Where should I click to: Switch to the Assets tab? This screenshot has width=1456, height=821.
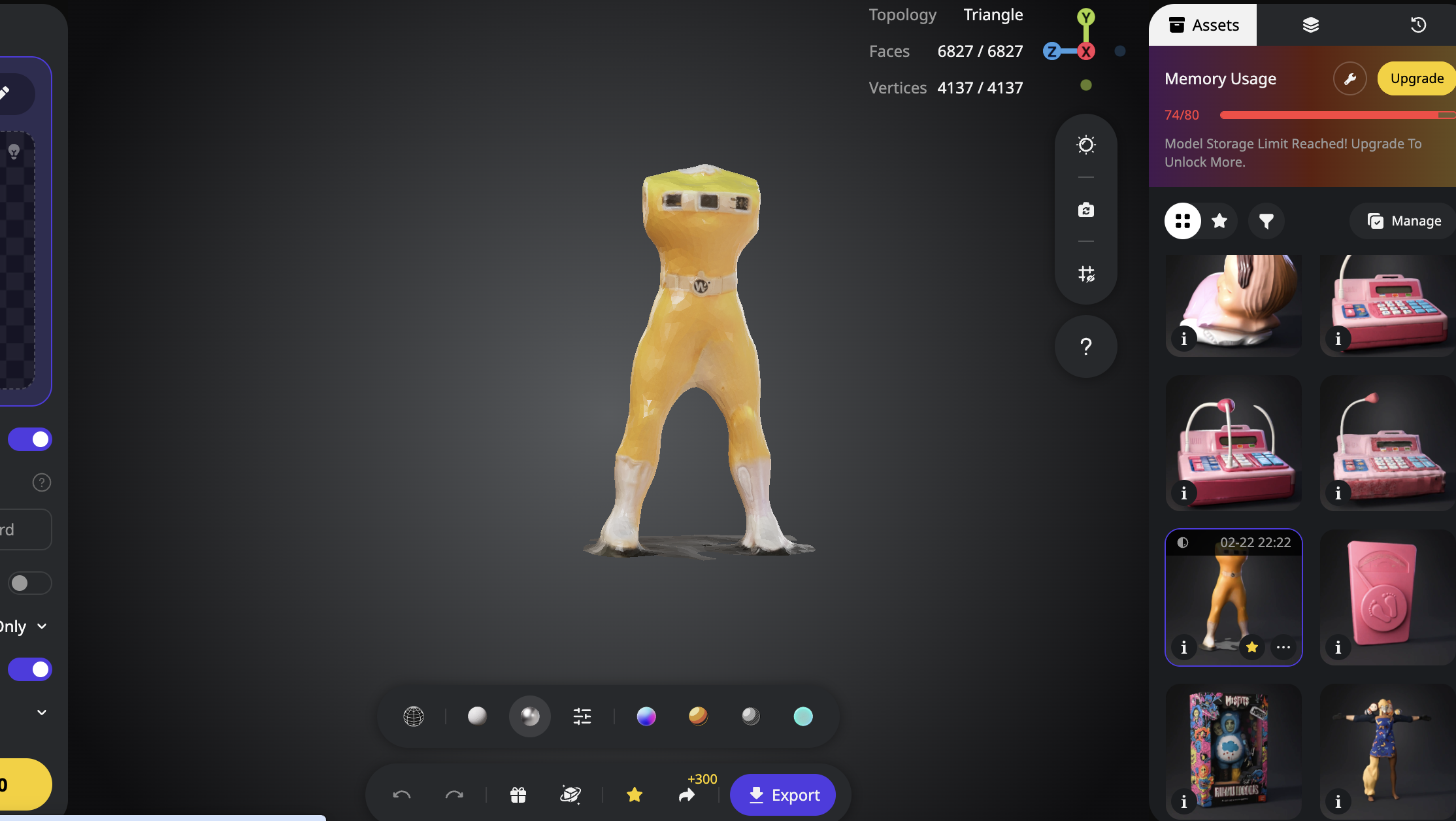tap(1202, 25)
